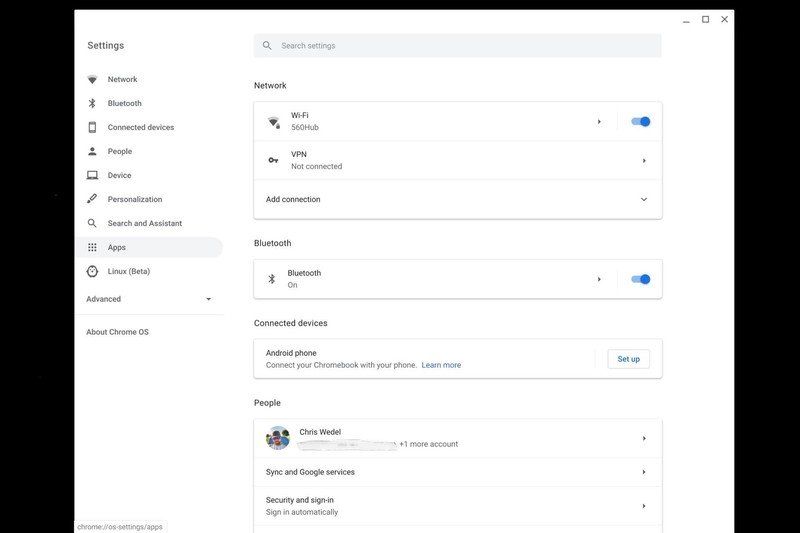Disable the Bluetooth toggle switch

[x=640, y=279]
